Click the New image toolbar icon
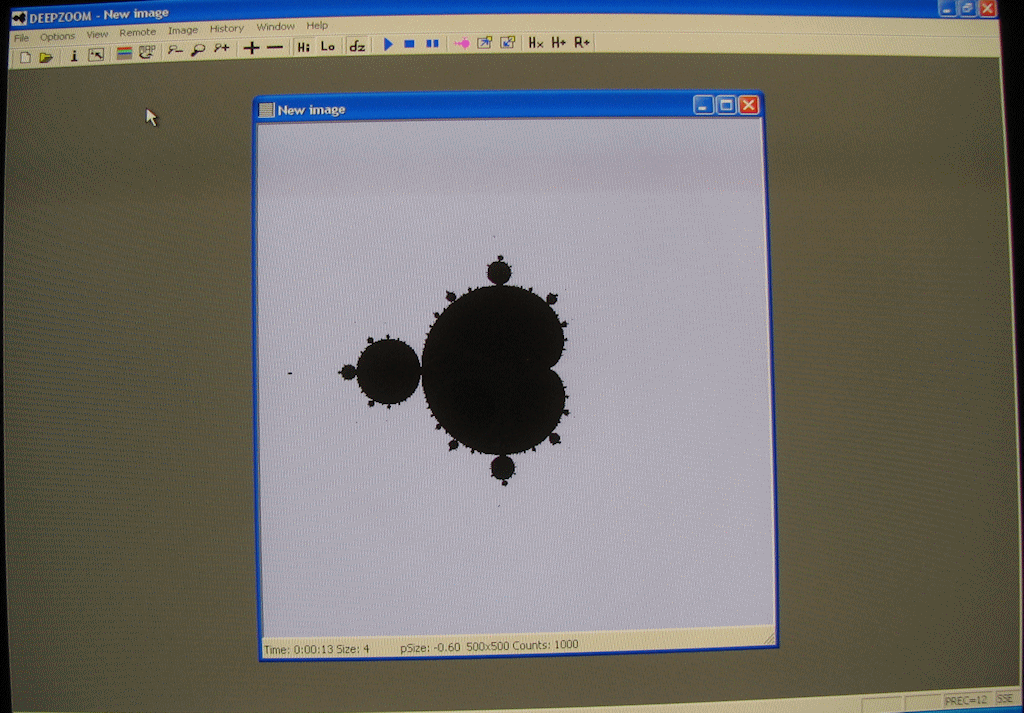Viewport: 1024px width, 713px height. (x=25, y=57)
